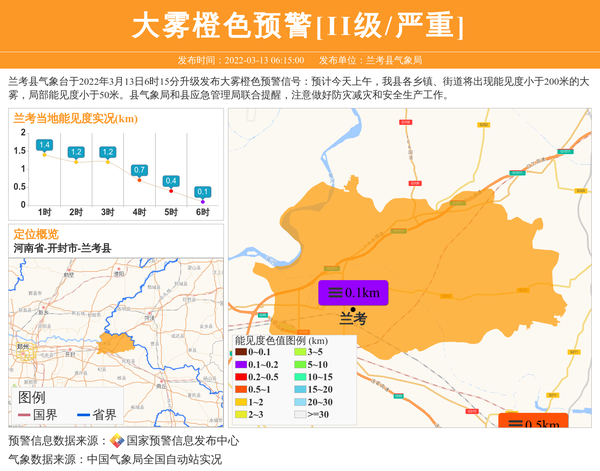Select the dark brown 0~0.1 legend swatch
The width and height of the screenshot is (600, 471).
pyautogui.click(x=241, y=353)
